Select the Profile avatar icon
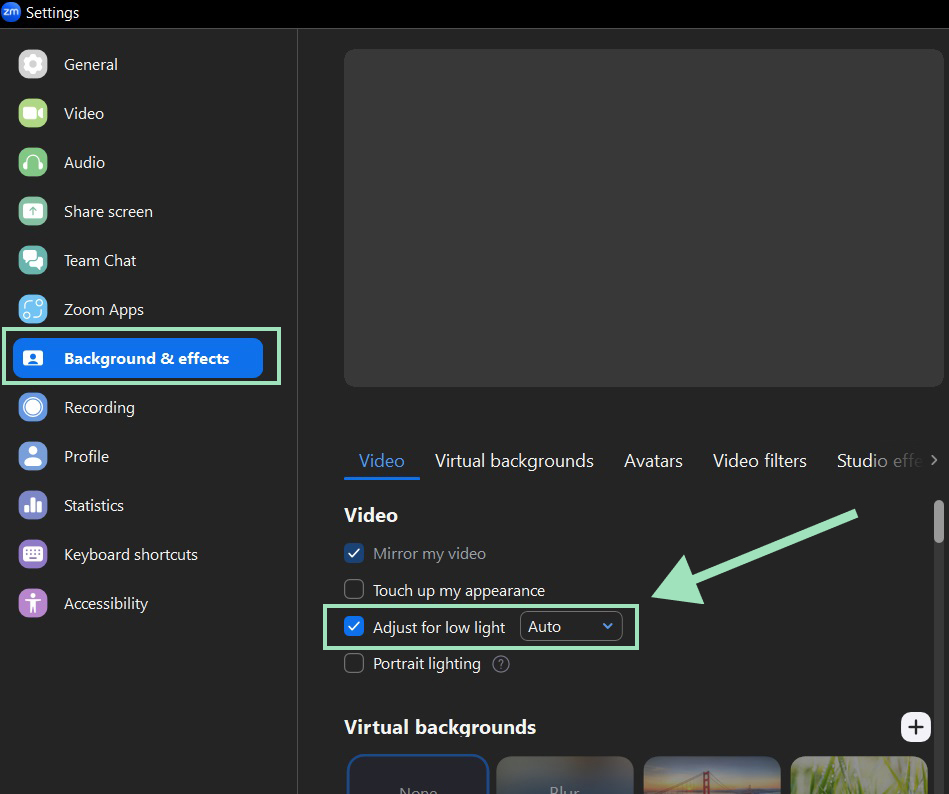Image resolution: width=949 pixels, height=794 pixels. tap(33, 456)
